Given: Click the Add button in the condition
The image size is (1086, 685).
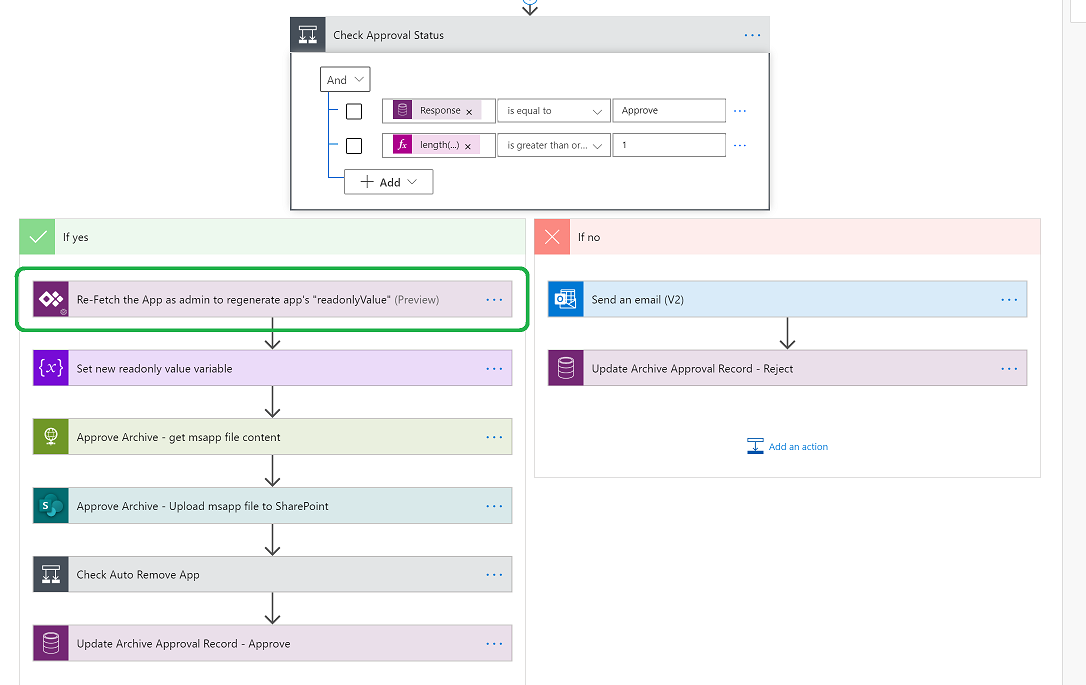Looking at the screenshot, I should [388, 182].
